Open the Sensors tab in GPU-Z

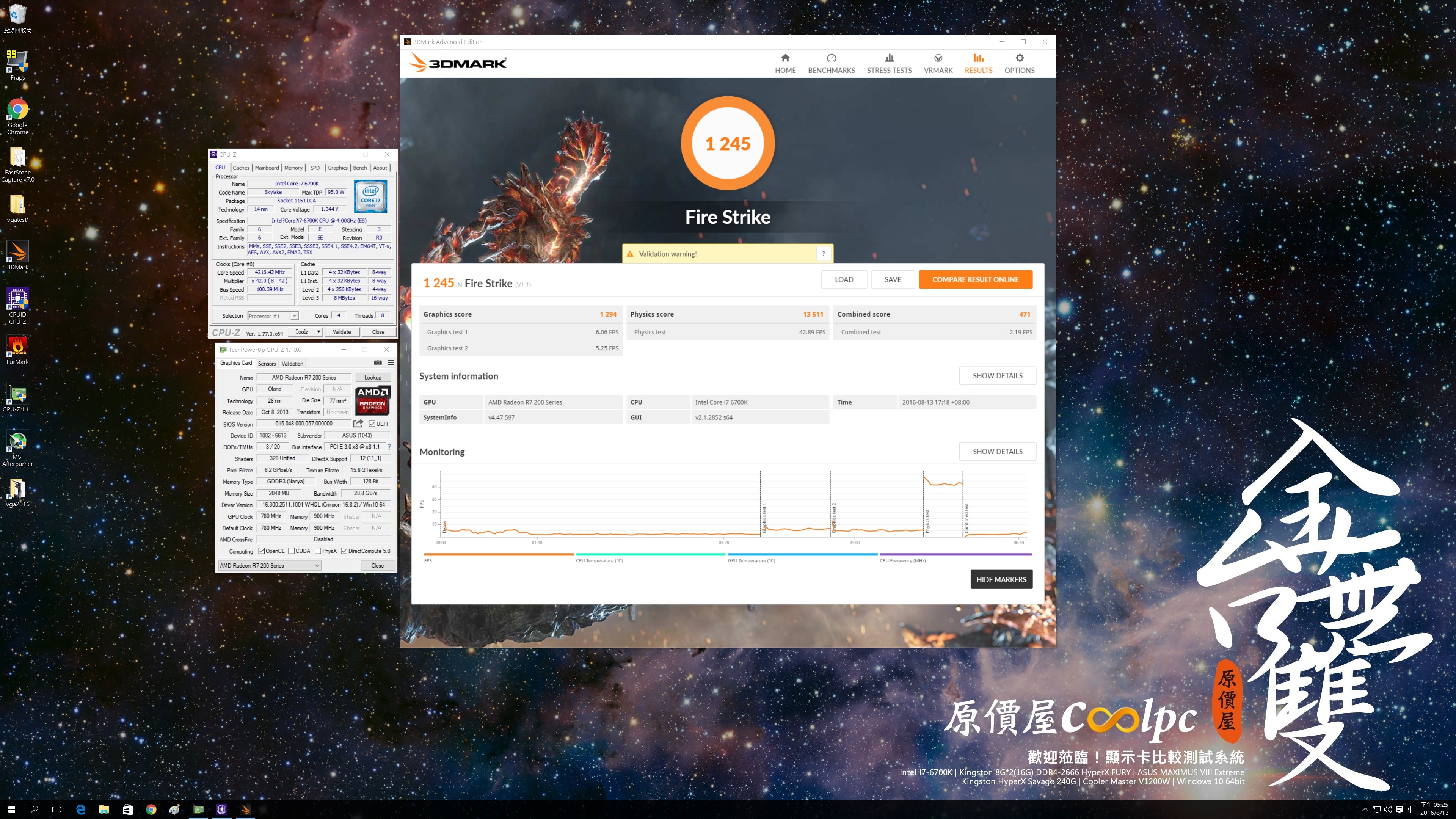[x=267, y=364]
